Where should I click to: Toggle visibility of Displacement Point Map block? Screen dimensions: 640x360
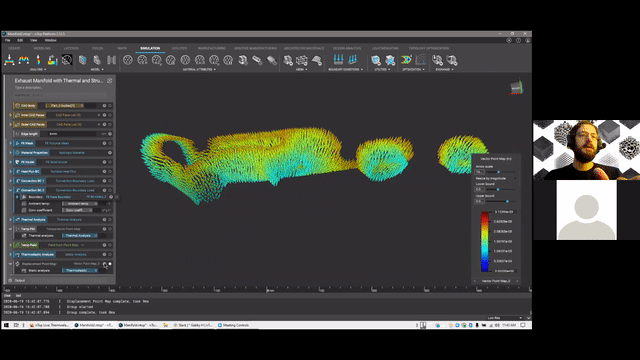(x=110, y=264)
